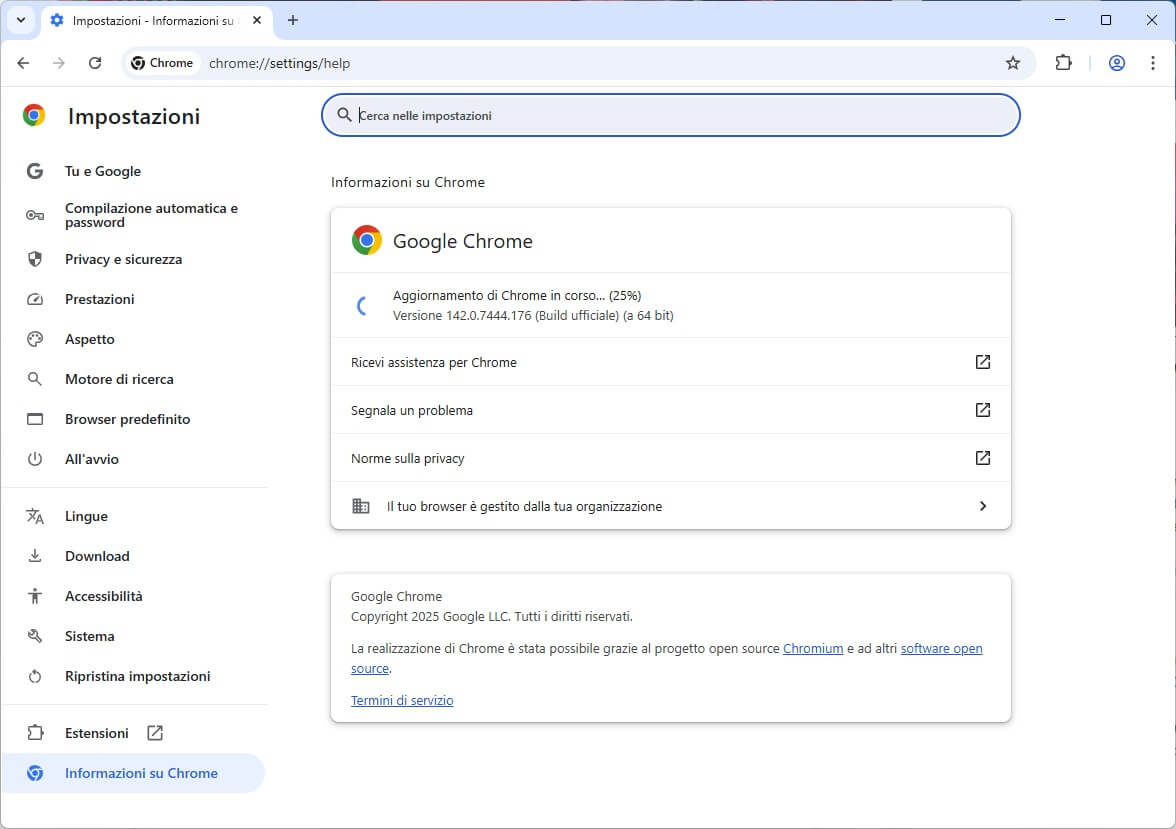Expand browser managed by organization chevron
Image resolution: width=1176 pixels, height=829 pixels.
(982, 506)
